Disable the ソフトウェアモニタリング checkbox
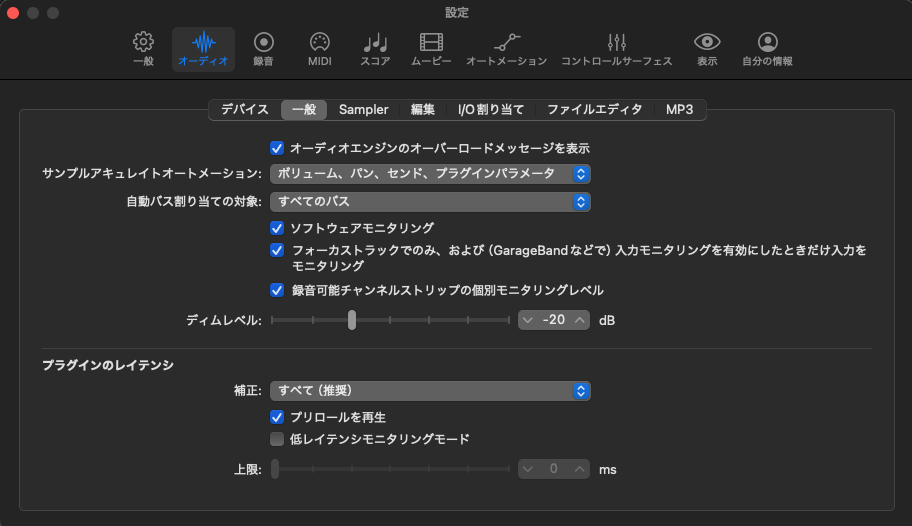The width and height of the screenshot is (912, 526). point(278,228)
